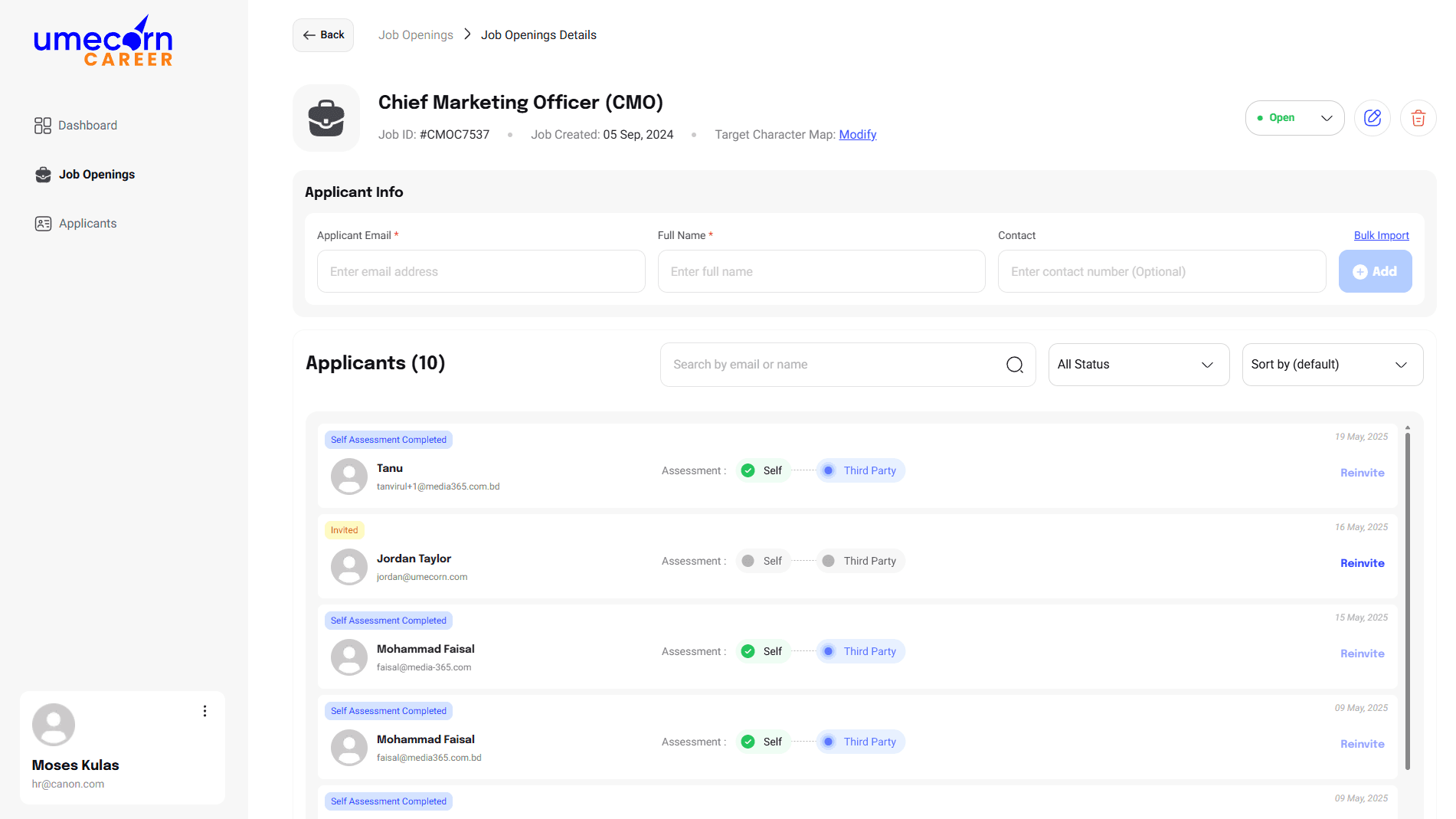Focus the Applicant Email input field
Viewport: 1456px width, 819px height.
481,271
